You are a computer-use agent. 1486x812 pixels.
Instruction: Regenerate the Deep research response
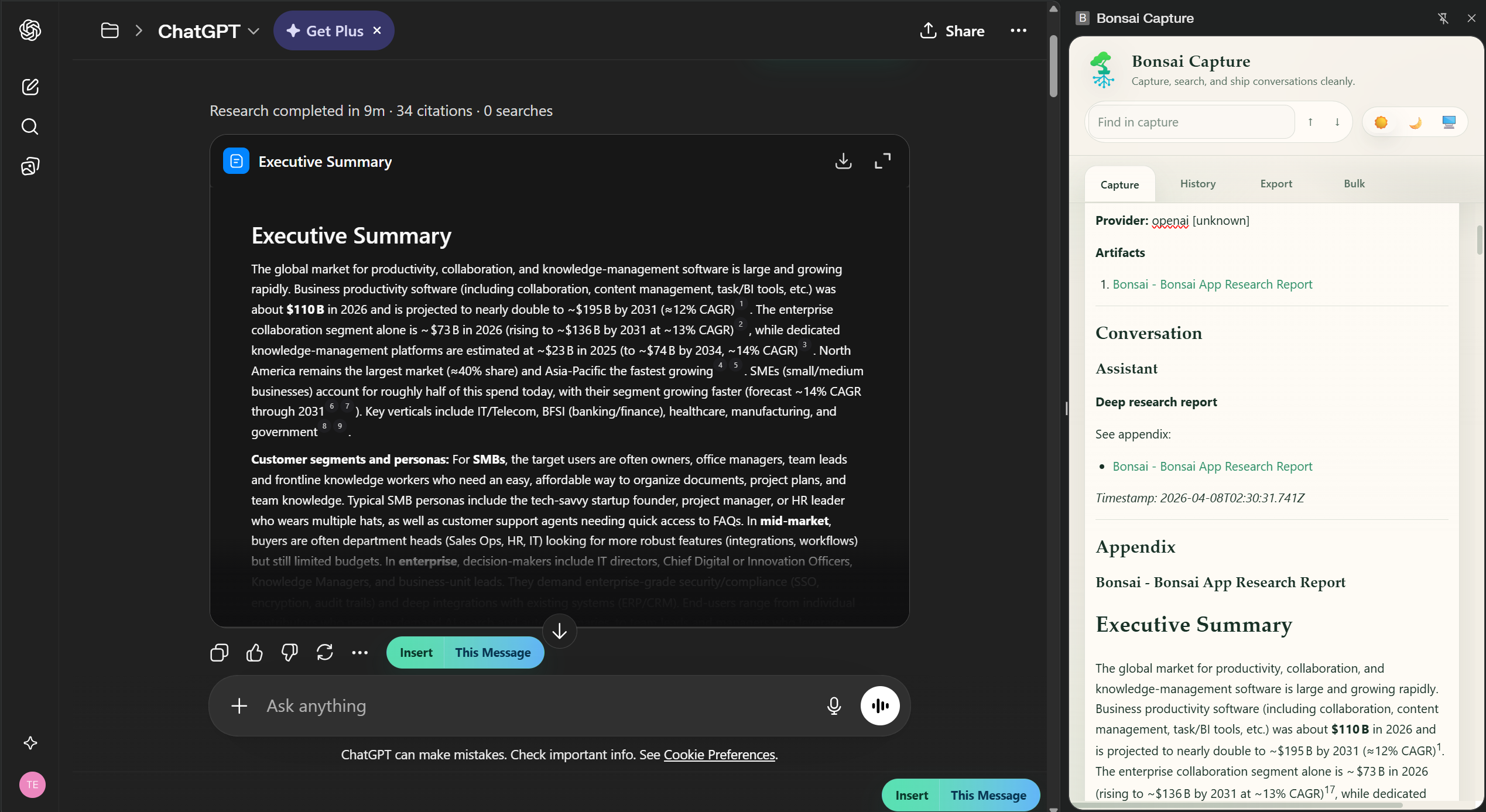tap(324, 652)
